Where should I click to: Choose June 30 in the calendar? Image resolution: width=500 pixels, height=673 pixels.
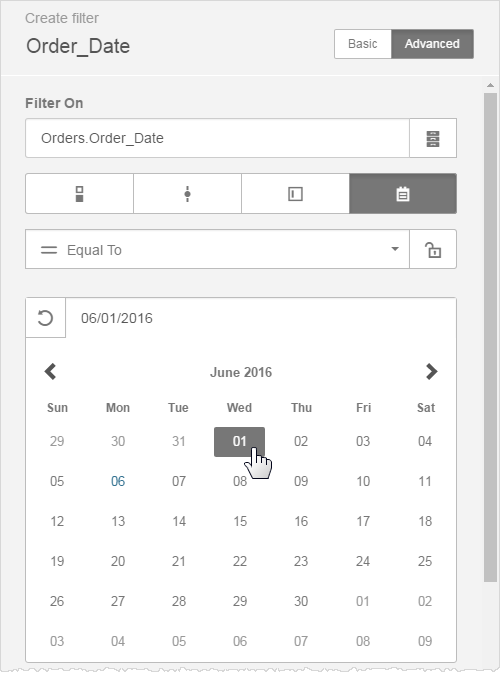[x=301, y=601]
